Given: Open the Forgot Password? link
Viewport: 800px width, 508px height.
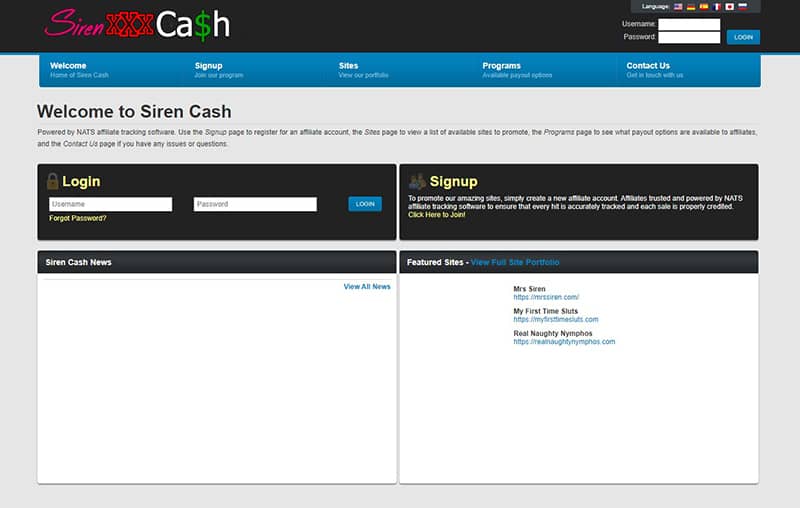Looking at the screenshot, I should click(x=78, y=218).
